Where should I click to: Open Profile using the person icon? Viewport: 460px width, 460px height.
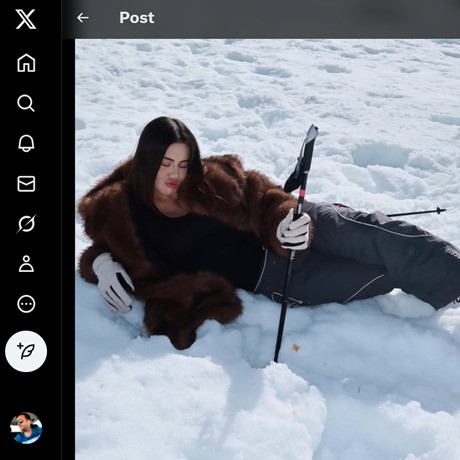26,264
